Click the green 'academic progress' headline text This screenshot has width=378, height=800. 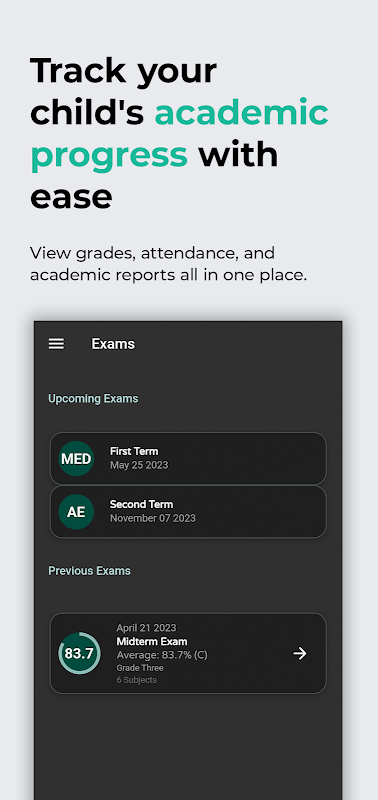179,134
